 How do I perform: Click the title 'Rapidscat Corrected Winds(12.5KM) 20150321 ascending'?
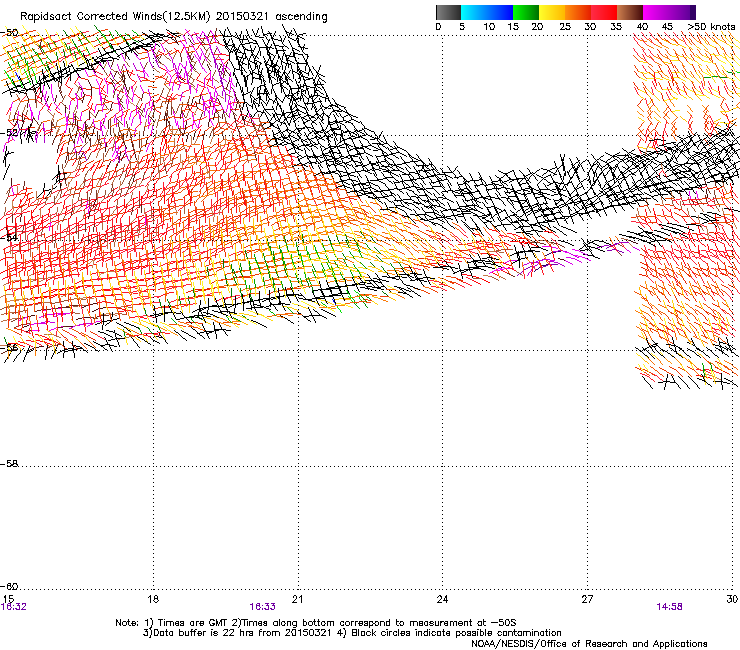[174, 17]
